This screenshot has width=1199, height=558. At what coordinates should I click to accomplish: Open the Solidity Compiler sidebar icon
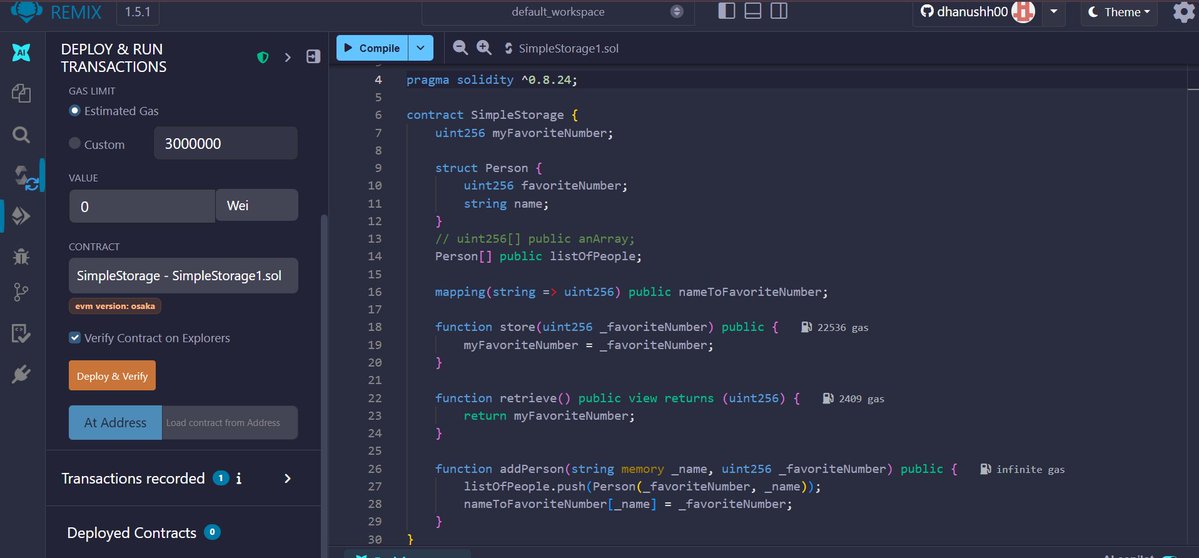pos(24,177)
